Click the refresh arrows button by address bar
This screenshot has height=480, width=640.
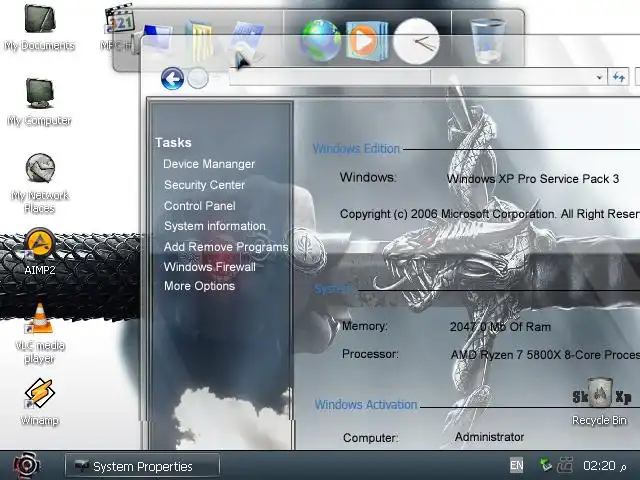(618, 77)
